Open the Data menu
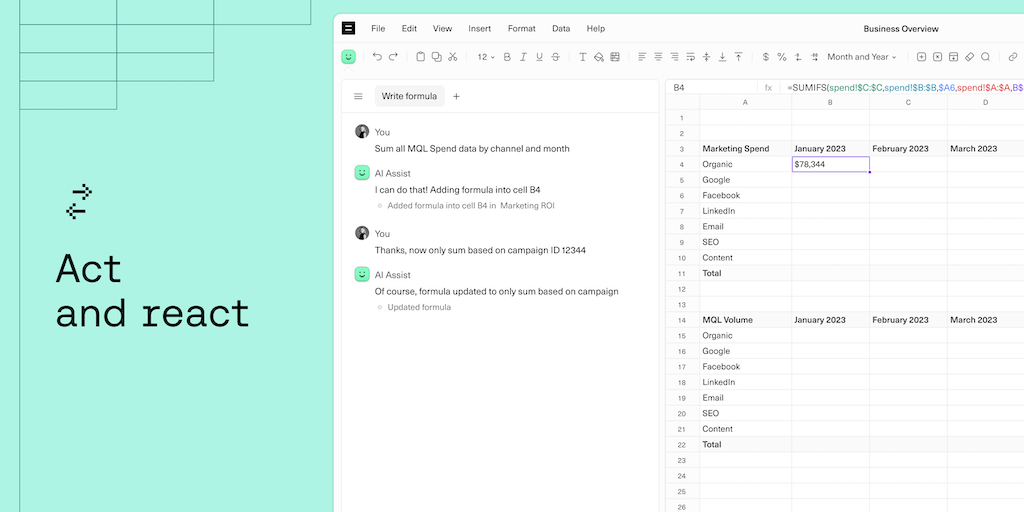Image resolution: width=1024 pixels, height=512 pixels. (x=561, y=29)
